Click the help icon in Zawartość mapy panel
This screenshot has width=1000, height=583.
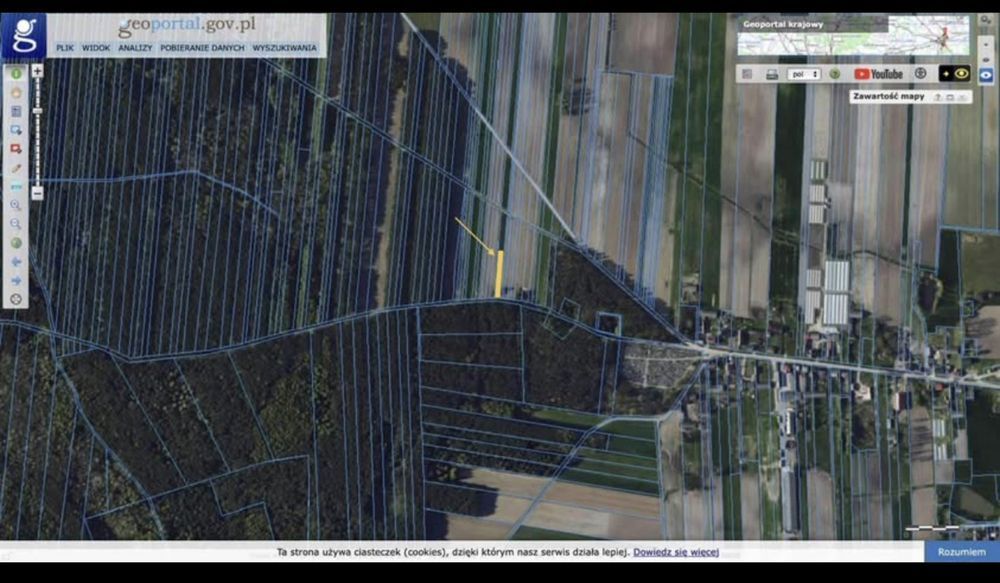(x=938, y=97)
